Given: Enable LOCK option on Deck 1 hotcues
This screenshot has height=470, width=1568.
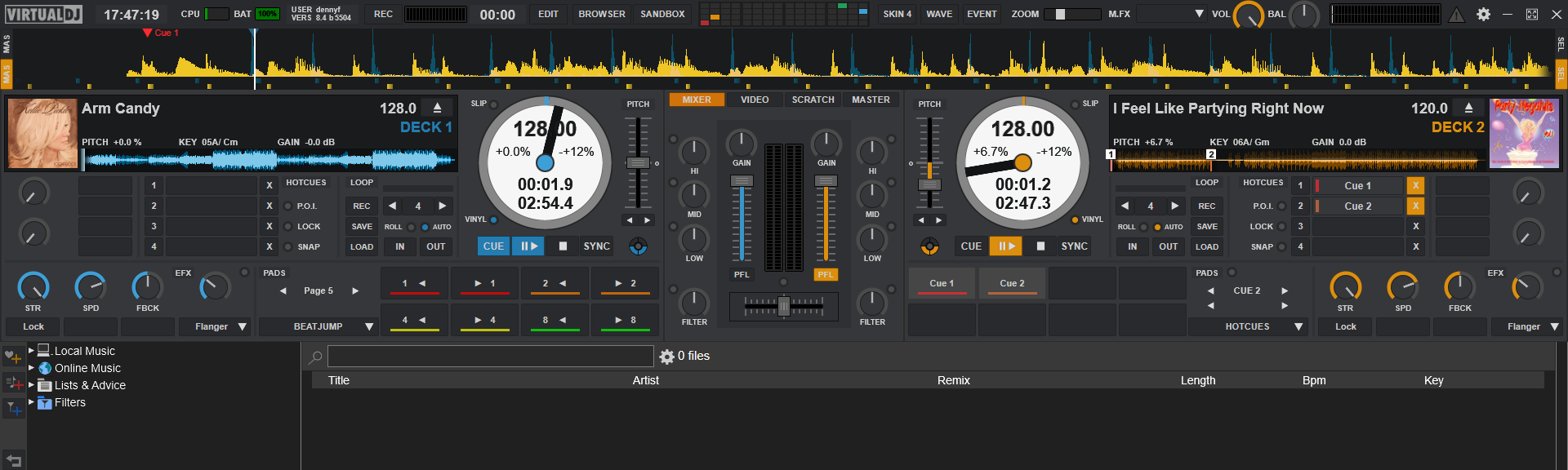Looking at the screenshot, I should (x=287, y=226).
